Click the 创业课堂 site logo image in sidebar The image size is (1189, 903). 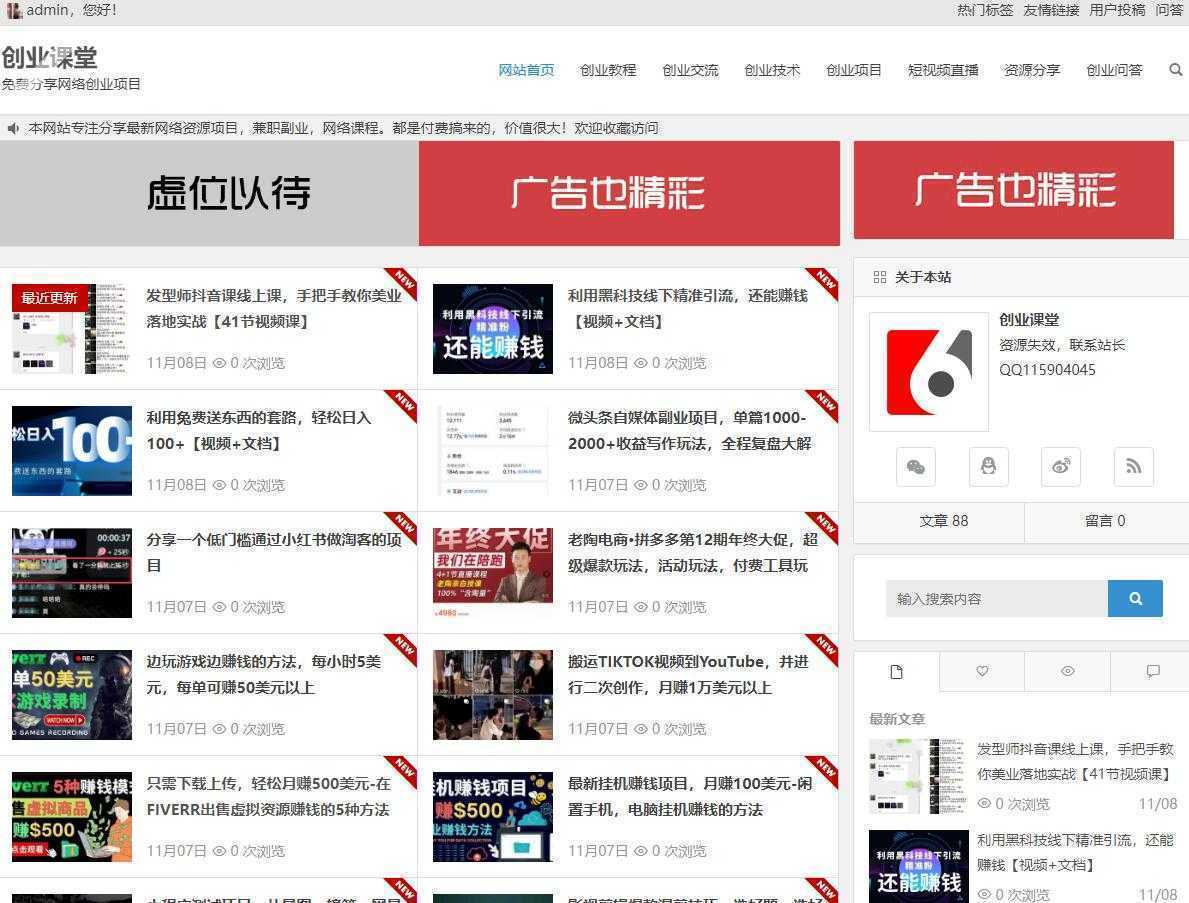(x=929, y=372)
